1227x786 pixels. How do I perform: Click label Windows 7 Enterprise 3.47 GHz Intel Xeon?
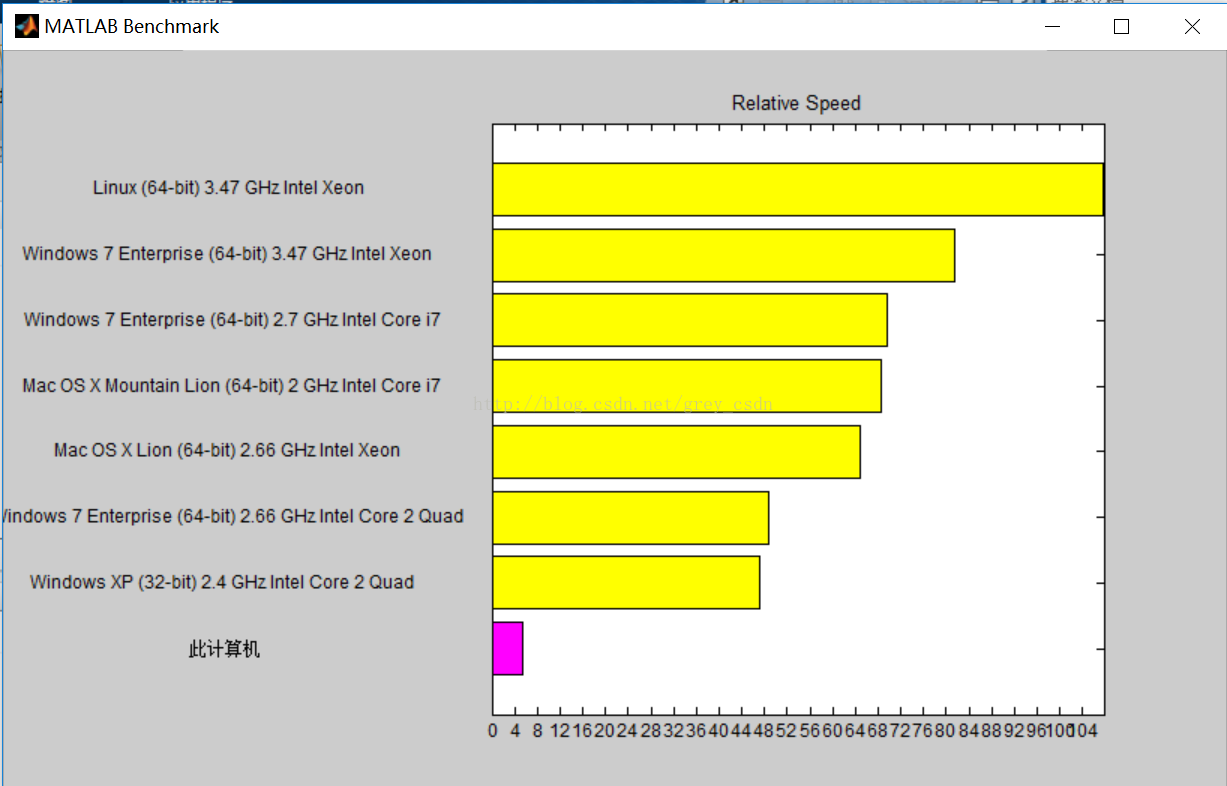[x=227, y=254]
